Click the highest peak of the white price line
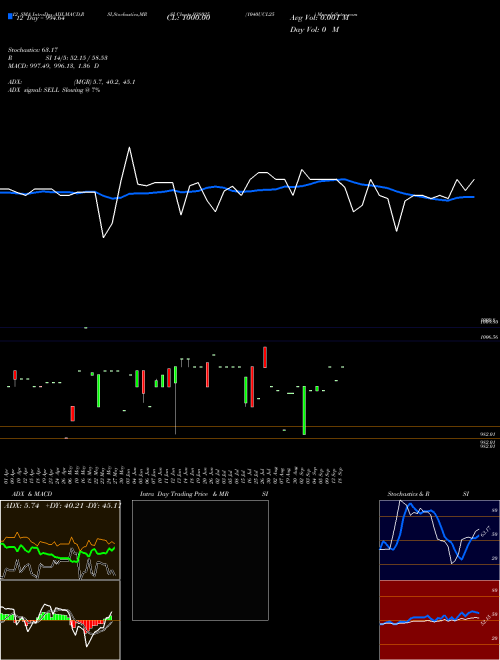The height and width of the screenshot is (660, 500). pos(129,148)
